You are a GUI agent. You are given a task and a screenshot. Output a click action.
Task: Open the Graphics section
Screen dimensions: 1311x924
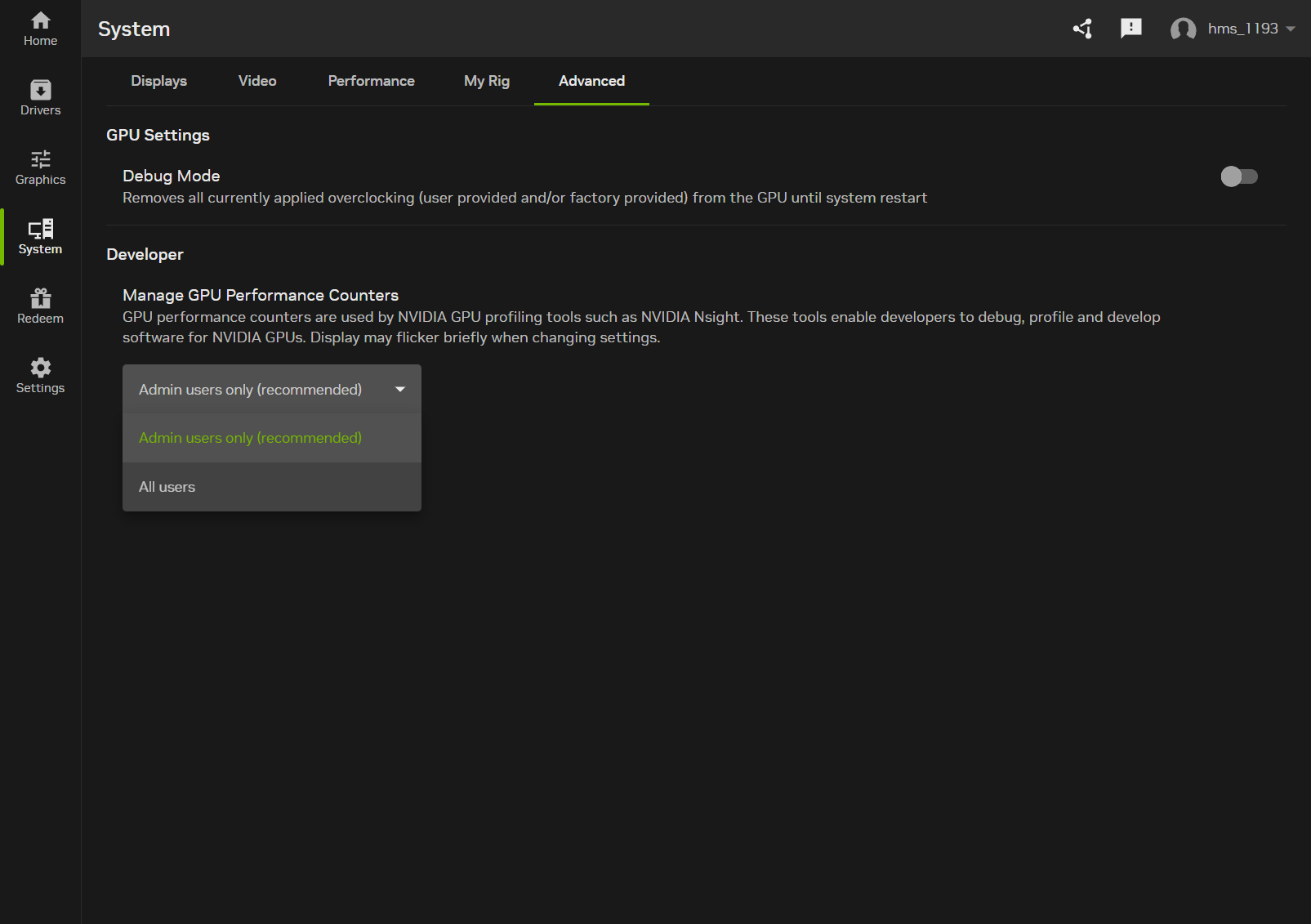[39, 166]
